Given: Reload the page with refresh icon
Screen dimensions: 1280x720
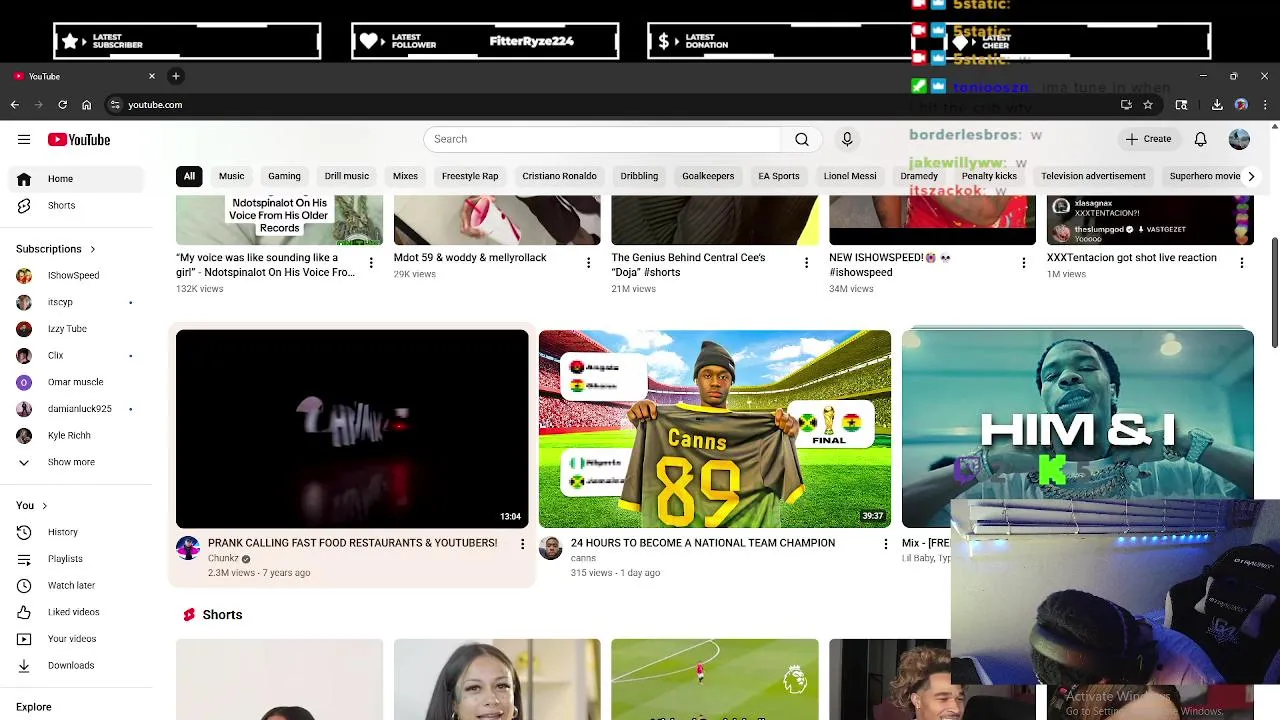Looking at the screenshot, I should 62,104.
